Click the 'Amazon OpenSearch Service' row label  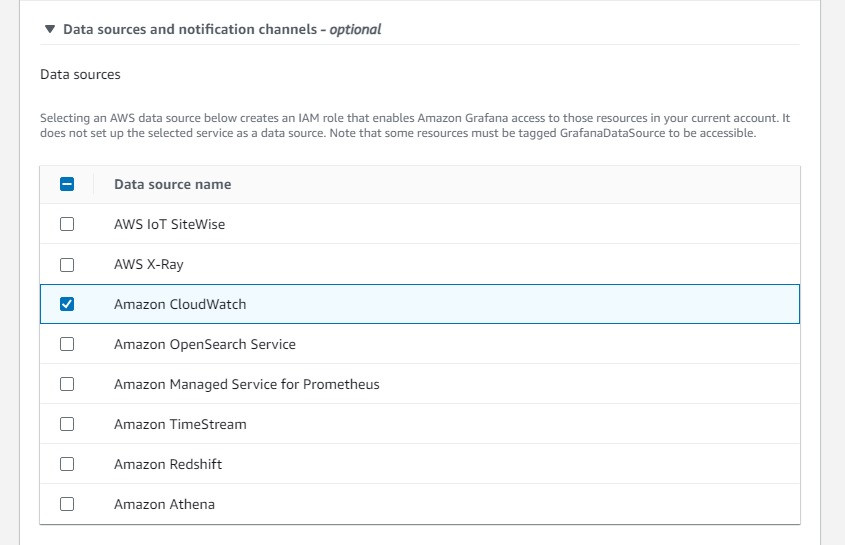click(205, 344)
